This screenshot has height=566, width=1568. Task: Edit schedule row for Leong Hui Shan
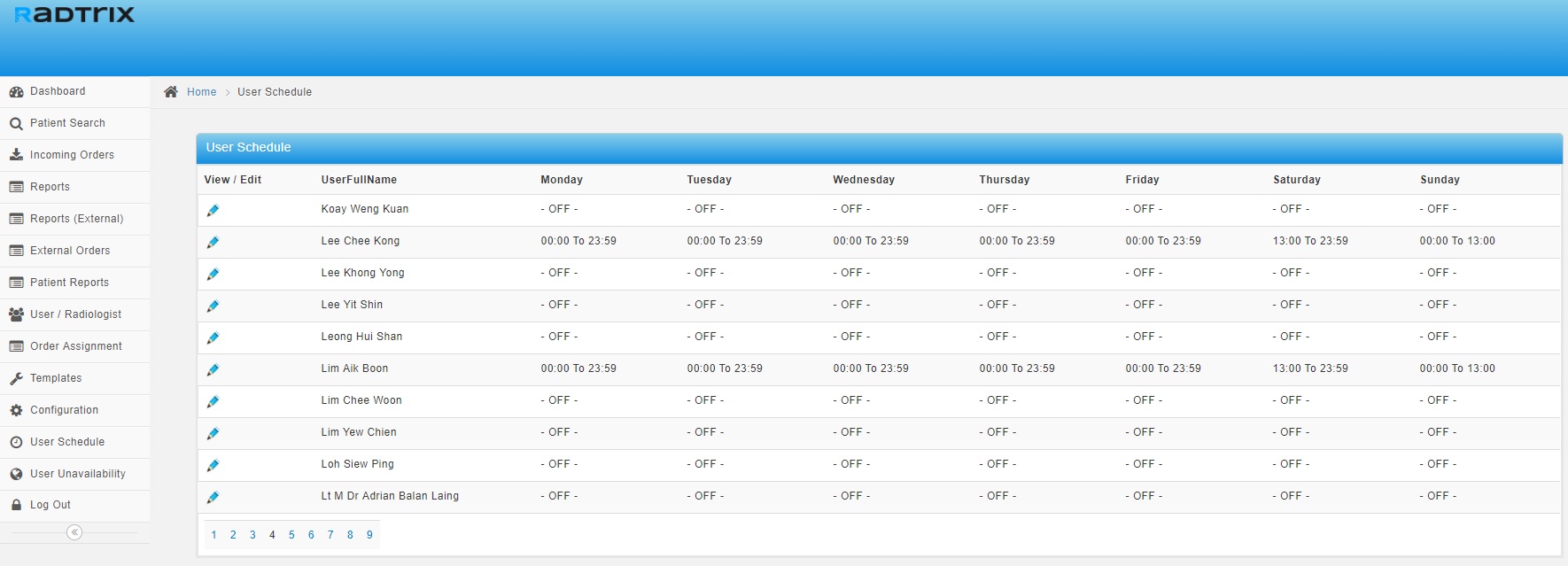[x=213, y=337]
